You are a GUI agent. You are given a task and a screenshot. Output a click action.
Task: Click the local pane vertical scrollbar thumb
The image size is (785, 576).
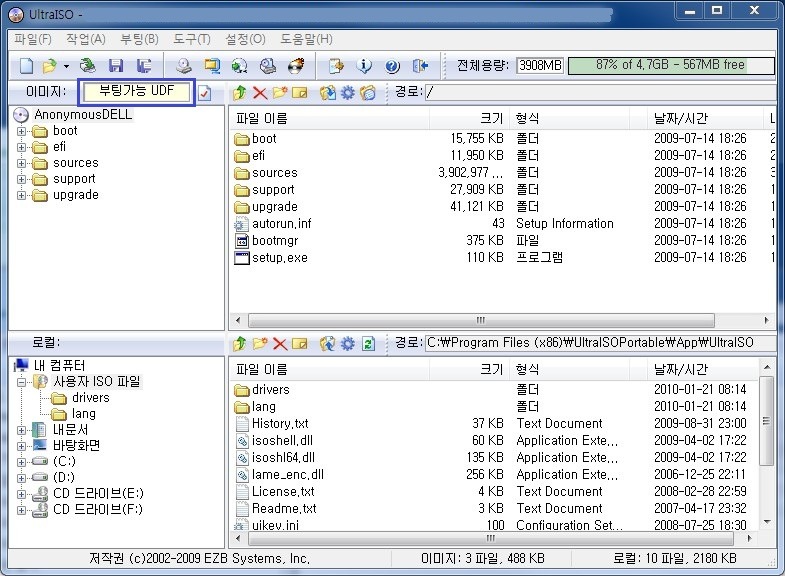click(766, 420)
